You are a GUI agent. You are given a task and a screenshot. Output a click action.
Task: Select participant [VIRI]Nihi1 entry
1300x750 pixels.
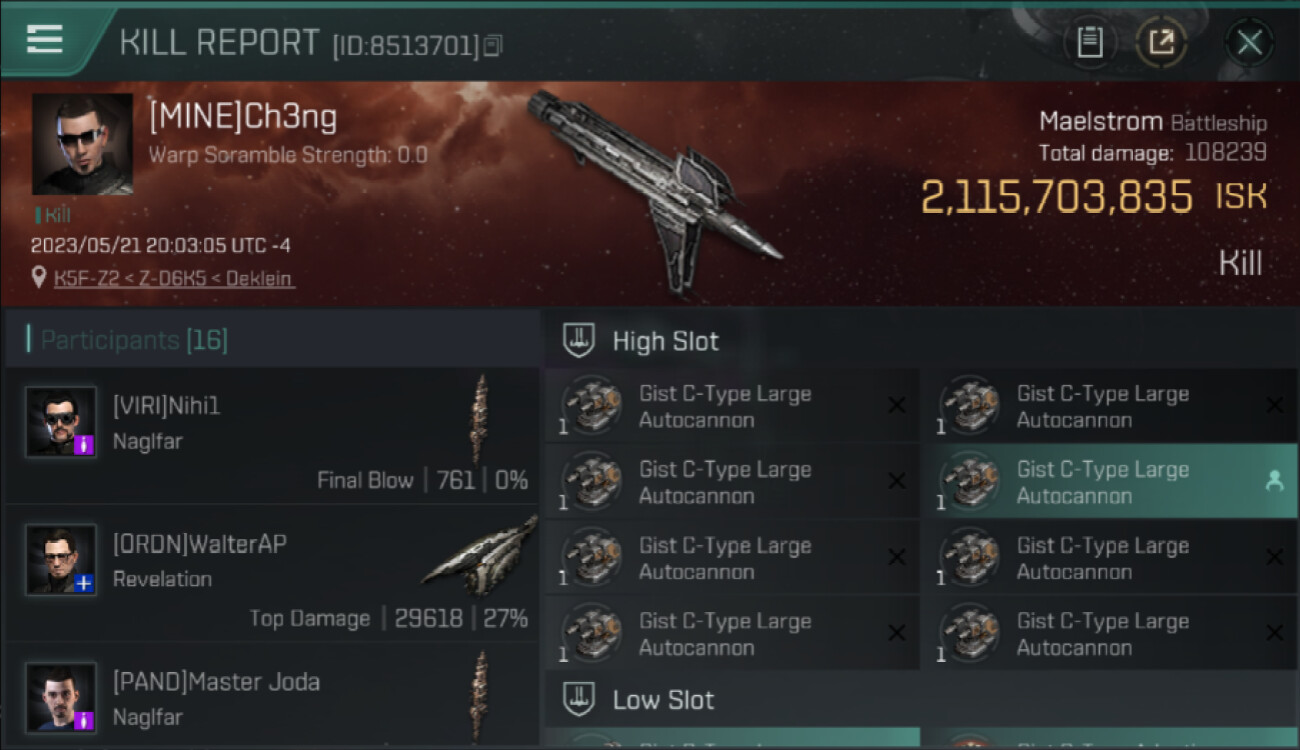click(x=272, y=435)
